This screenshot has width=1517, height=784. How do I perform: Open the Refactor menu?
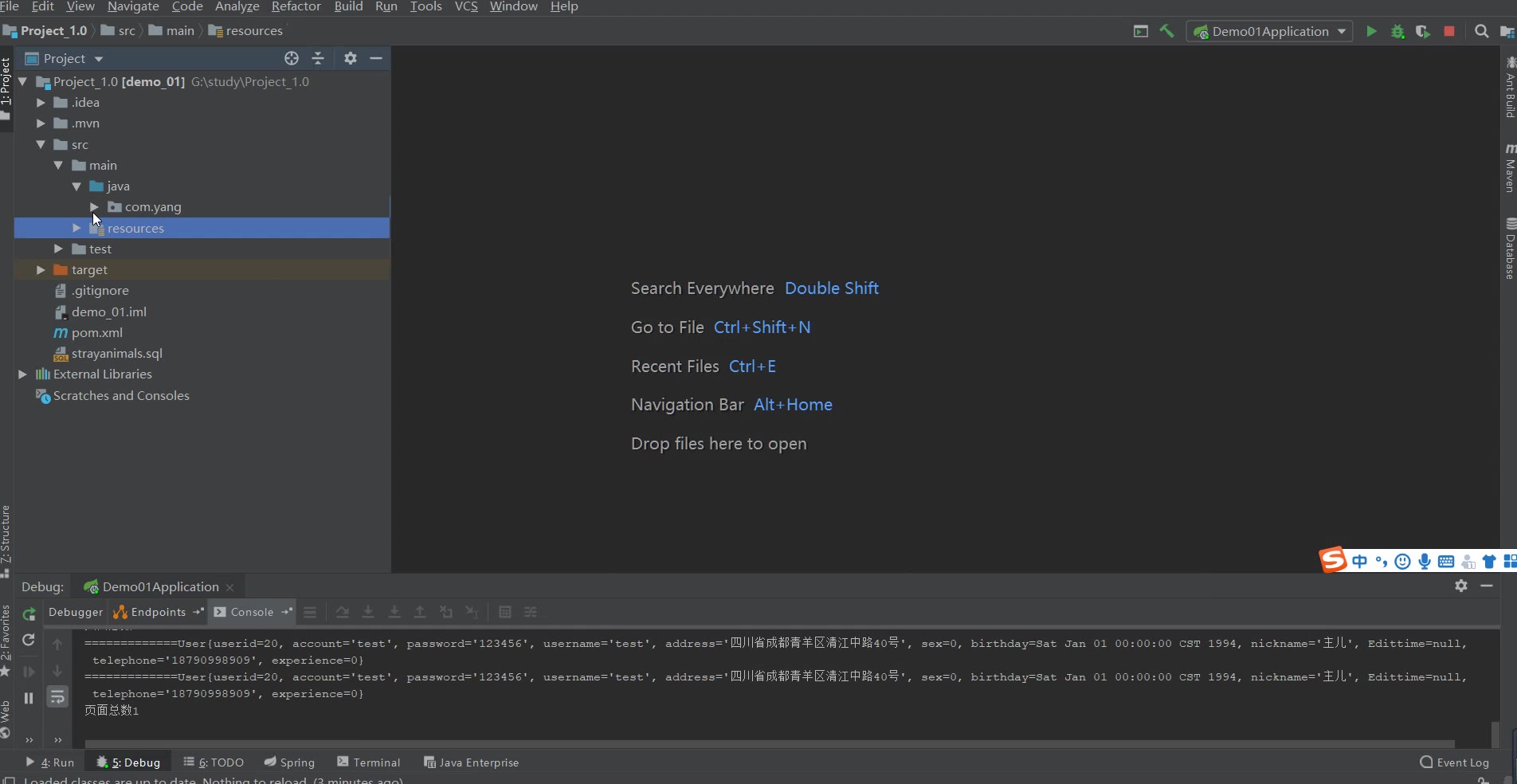296,6
